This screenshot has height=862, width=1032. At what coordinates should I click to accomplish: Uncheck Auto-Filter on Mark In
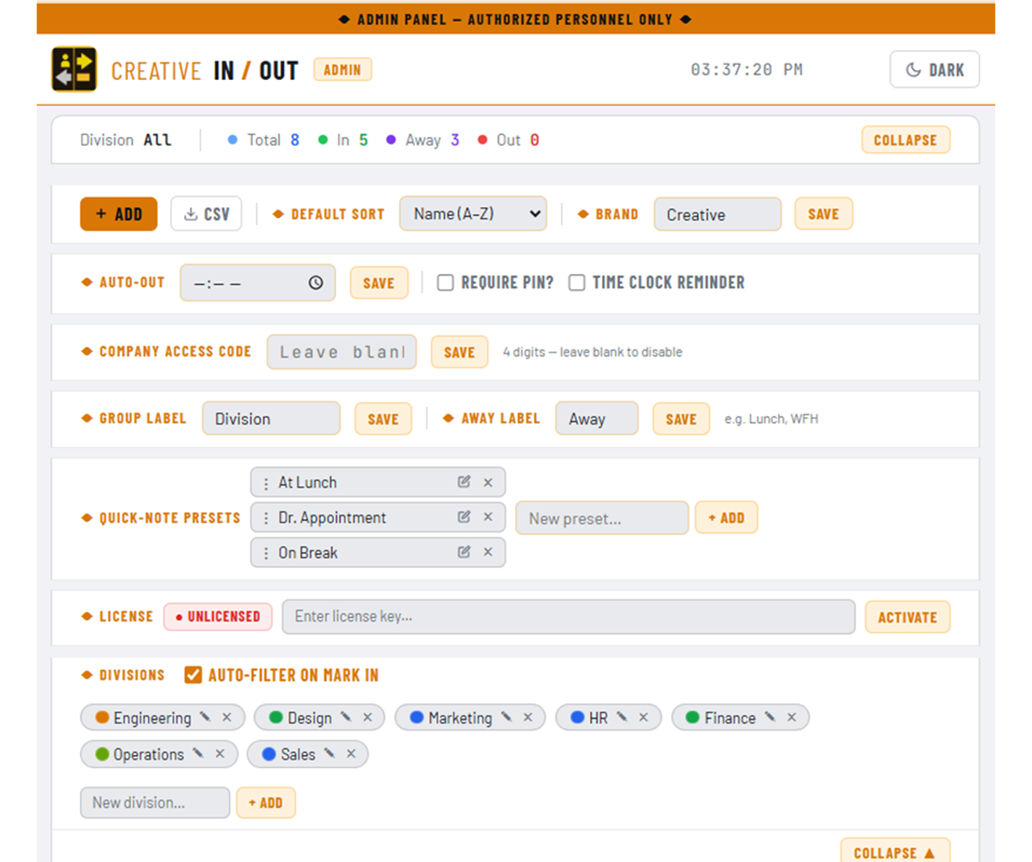pyautogui.click(x=193, y=674)
